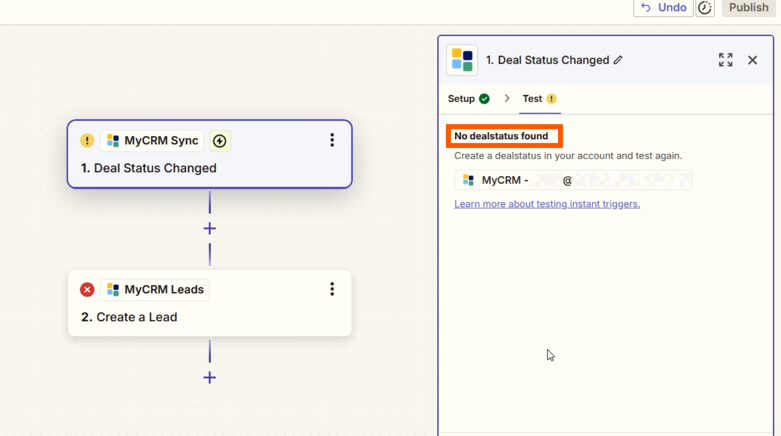Click the MyCRM Sync app chip
Screen dimensions: 781x436
click(152, 141)
